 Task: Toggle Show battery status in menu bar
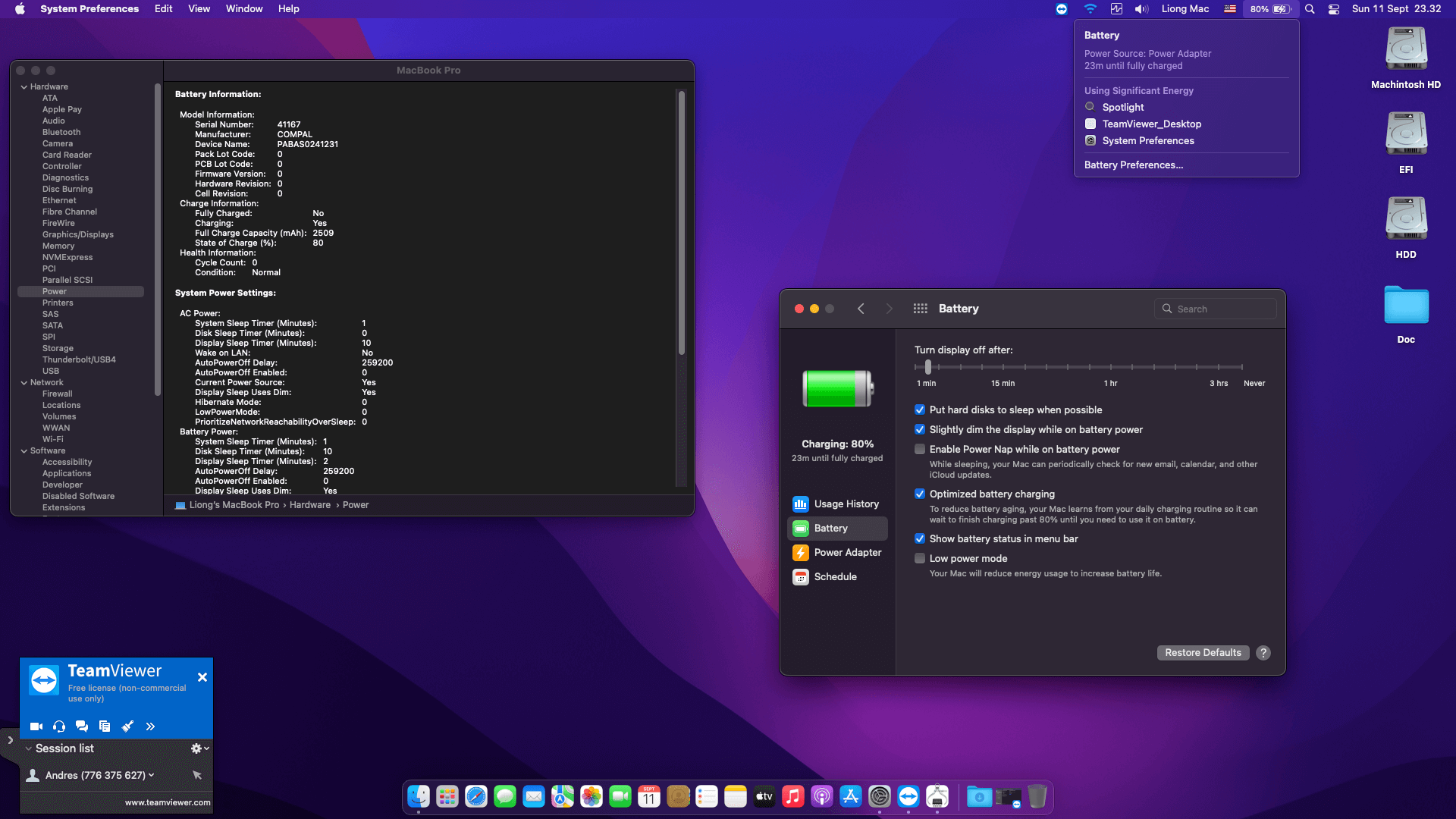click(920, 538)
